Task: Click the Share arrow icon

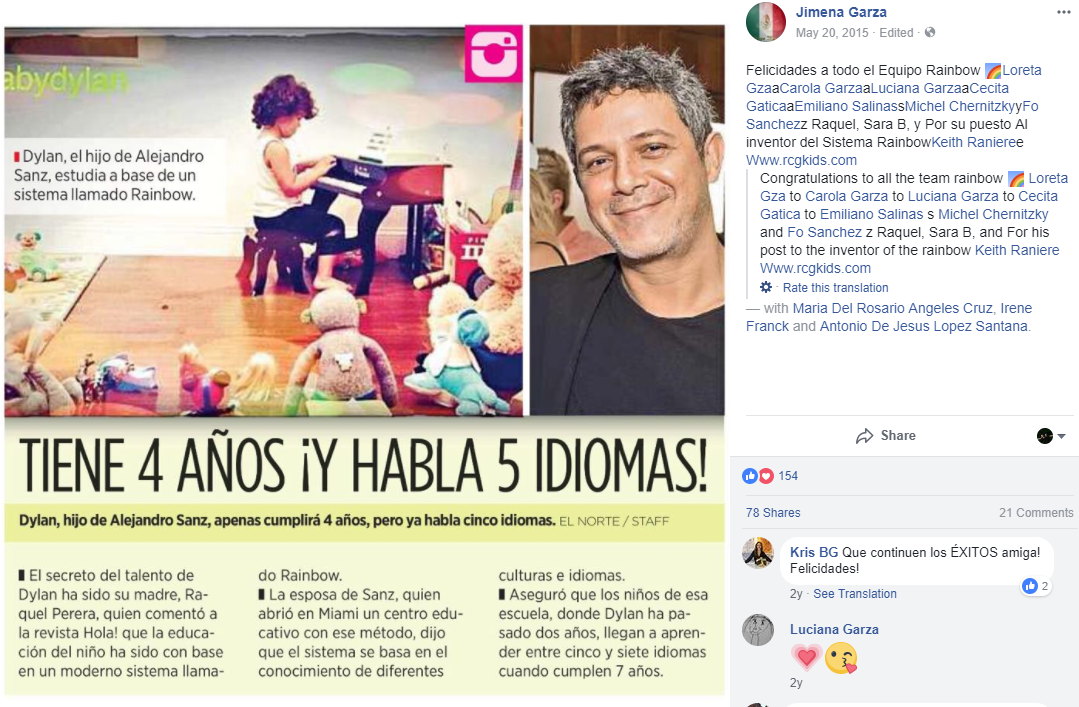Action: (x=864, y=436)
